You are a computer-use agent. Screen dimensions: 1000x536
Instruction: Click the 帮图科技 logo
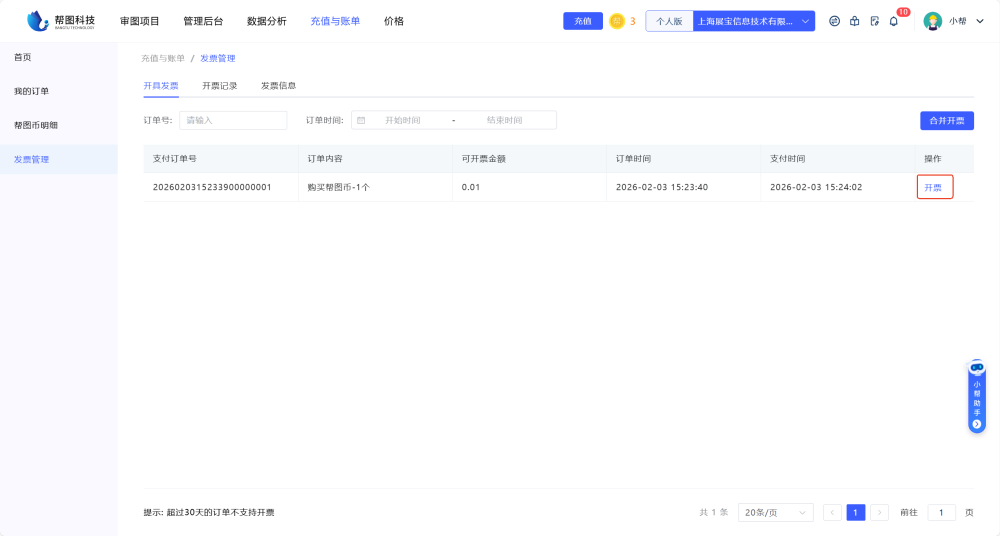pyautogui.click(x=61, y=21)
